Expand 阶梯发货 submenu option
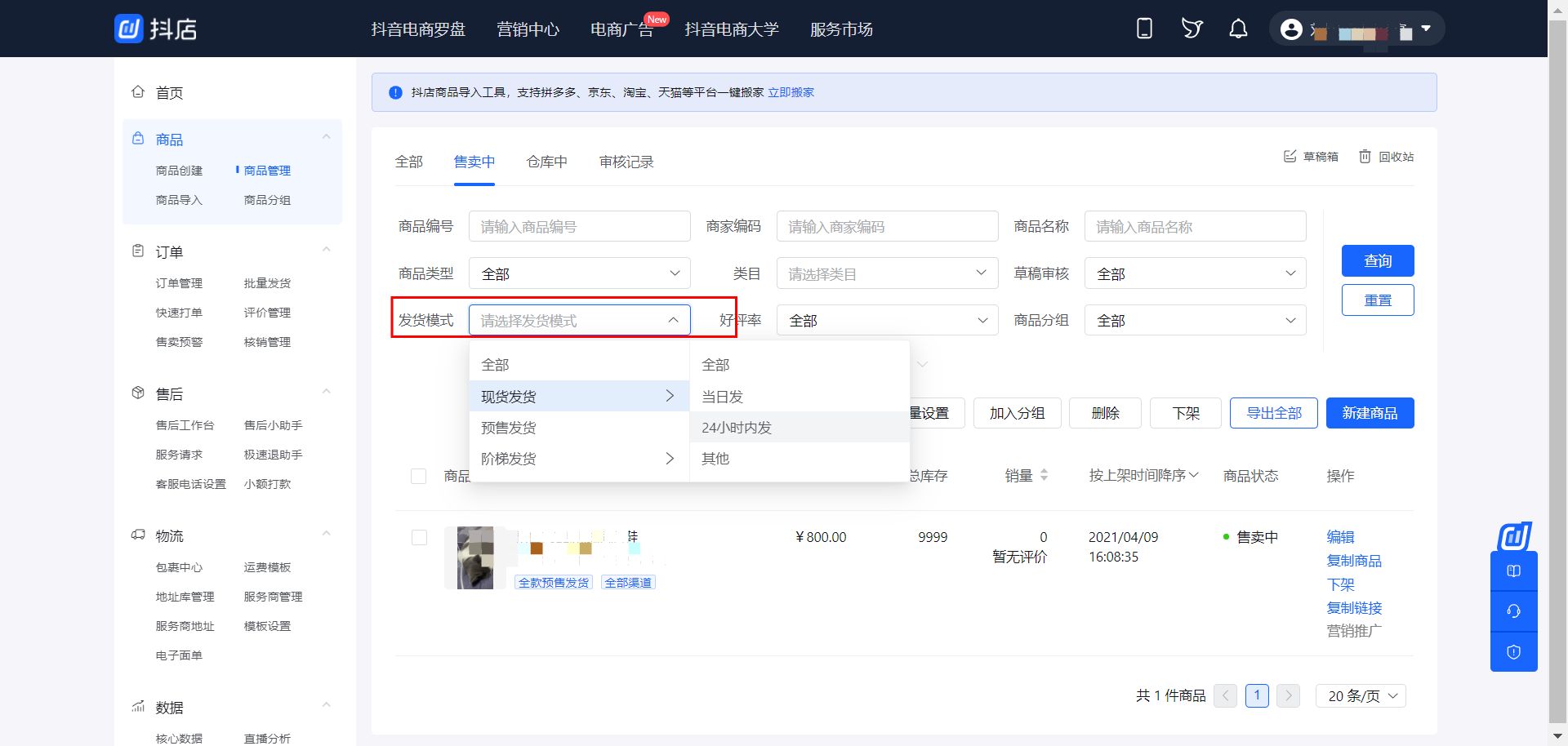Viewport: 1568px width, 746px height. click(x=579, y=459)
